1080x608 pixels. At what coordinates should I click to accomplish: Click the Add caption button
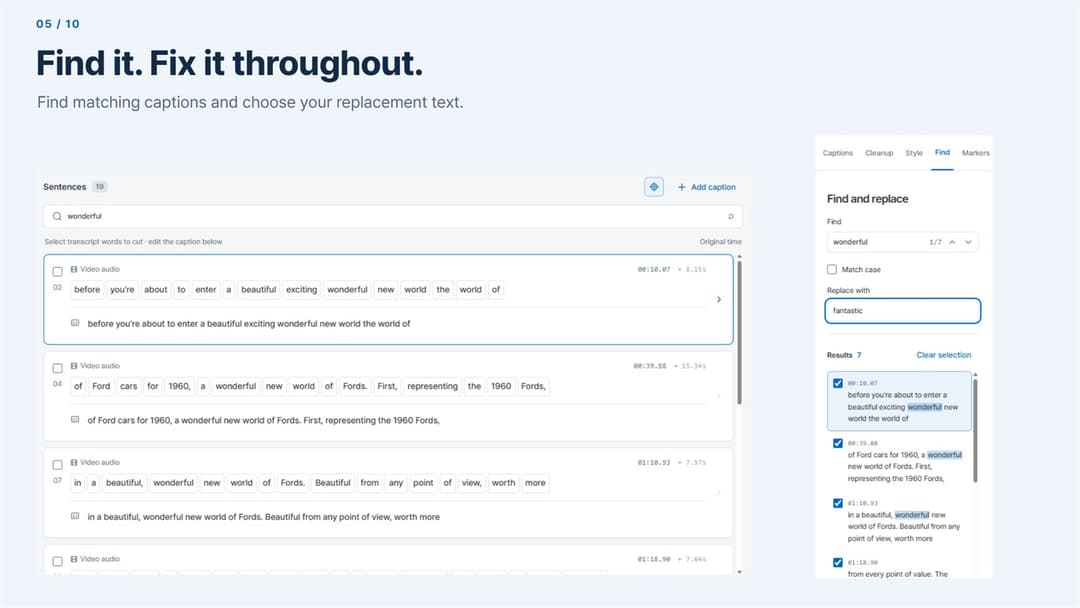point(707,187)
